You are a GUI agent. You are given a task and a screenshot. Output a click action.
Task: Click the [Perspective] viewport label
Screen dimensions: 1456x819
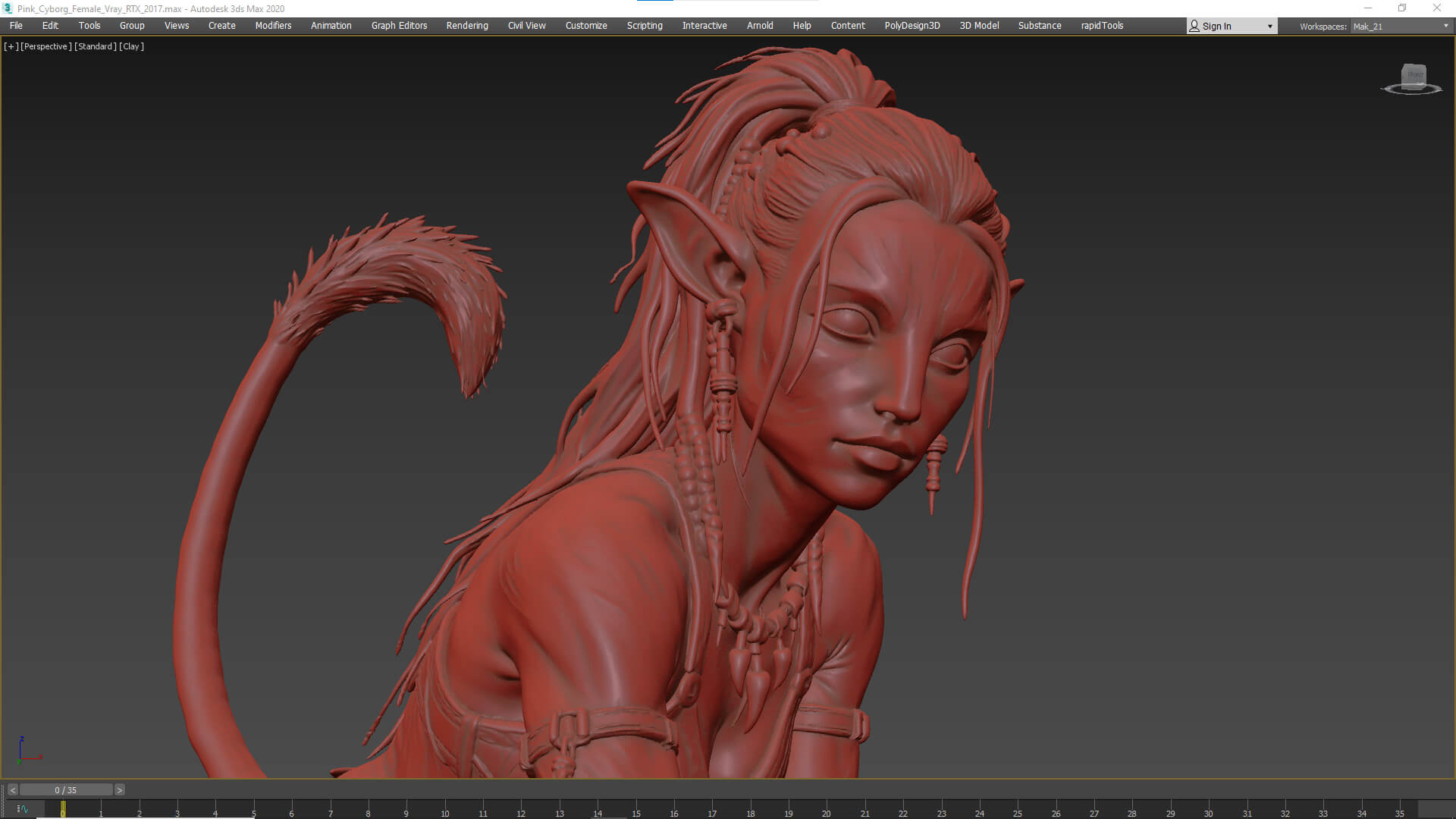coord(46,46)
